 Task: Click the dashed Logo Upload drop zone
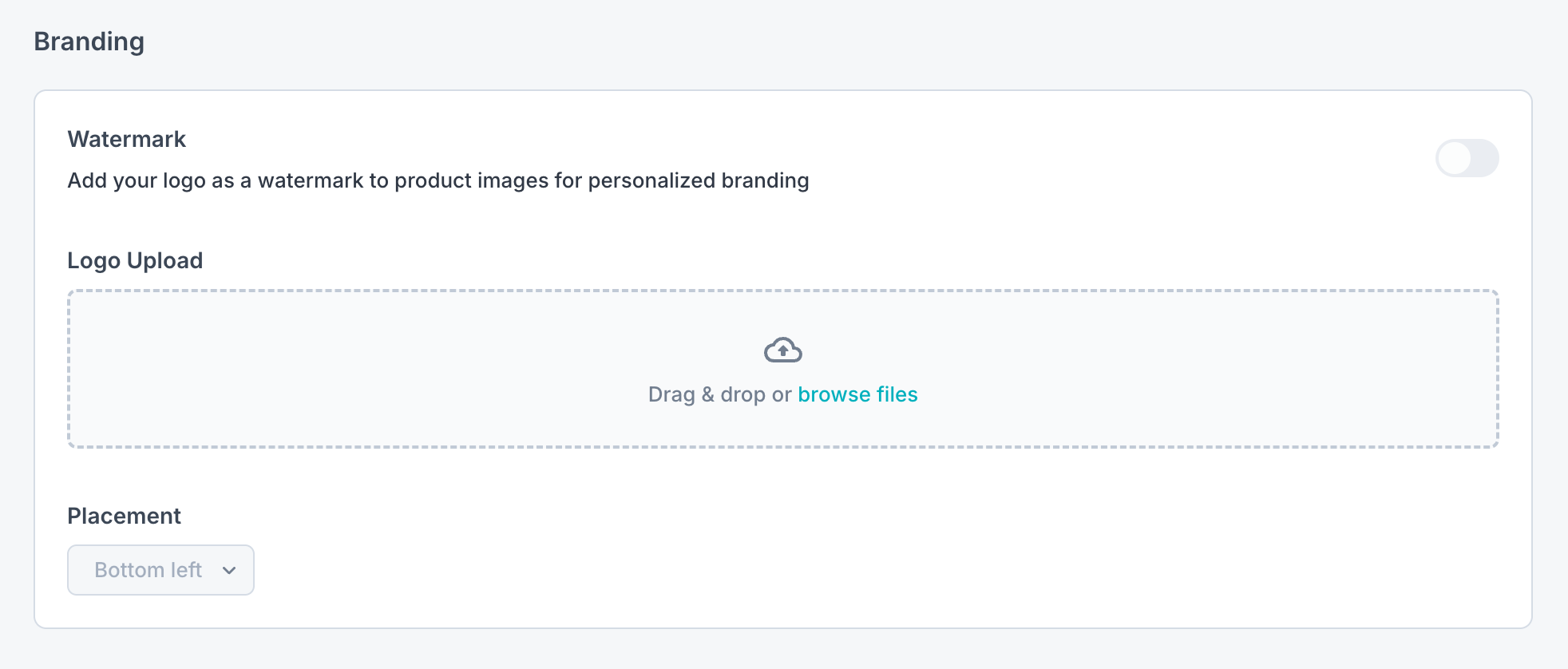point(399,369)
